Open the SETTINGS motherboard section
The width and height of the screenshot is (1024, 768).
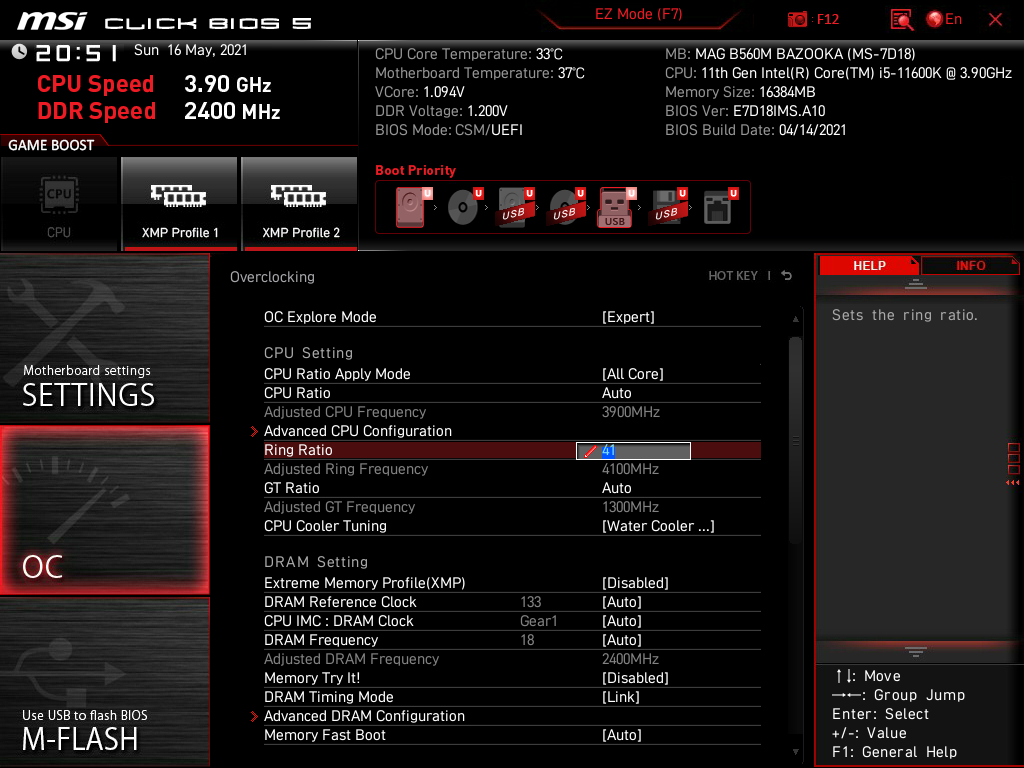pos(104,338)
